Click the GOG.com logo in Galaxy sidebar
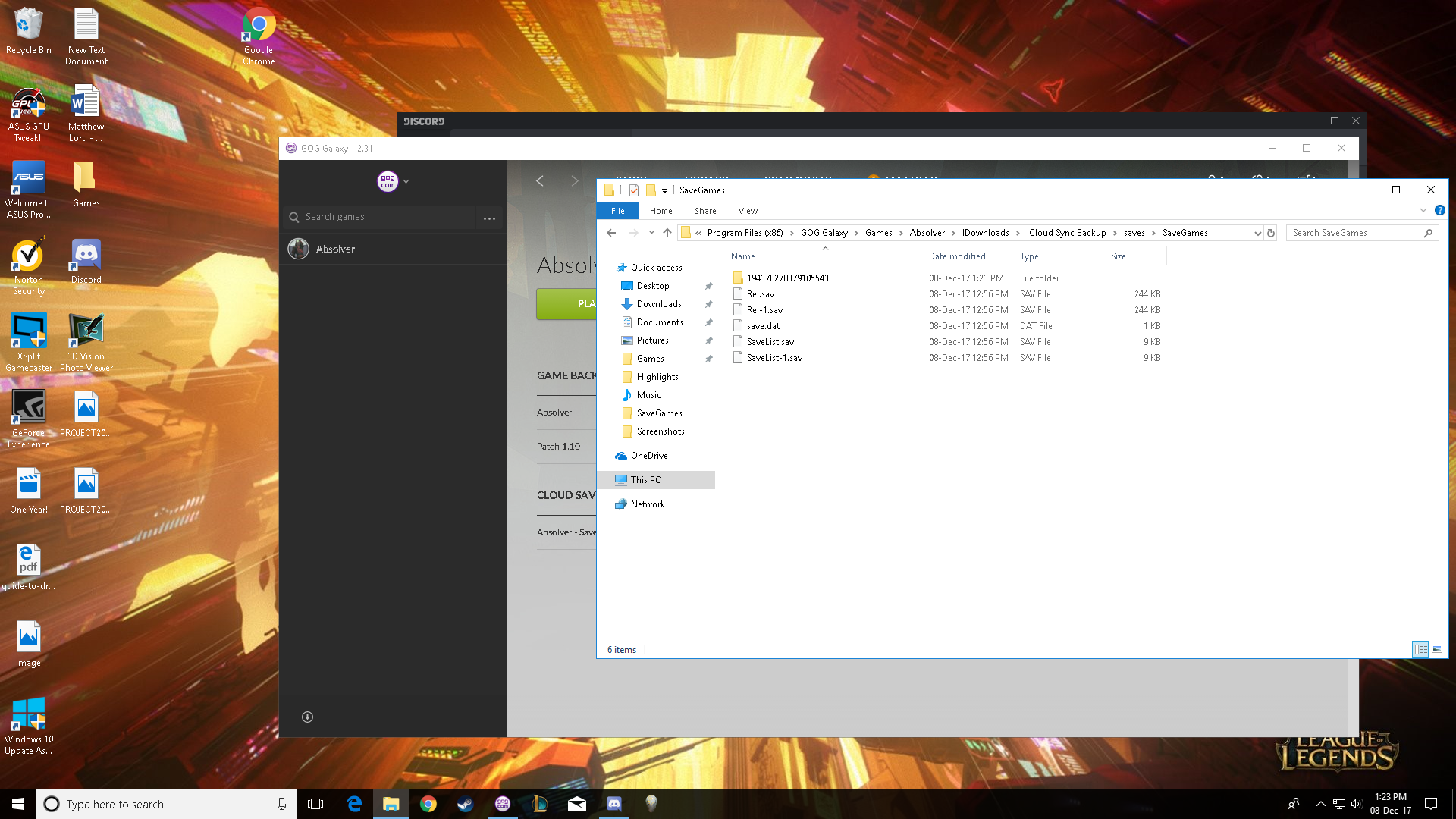Viewport: 1456px width, 819px height. coord(388,181)
